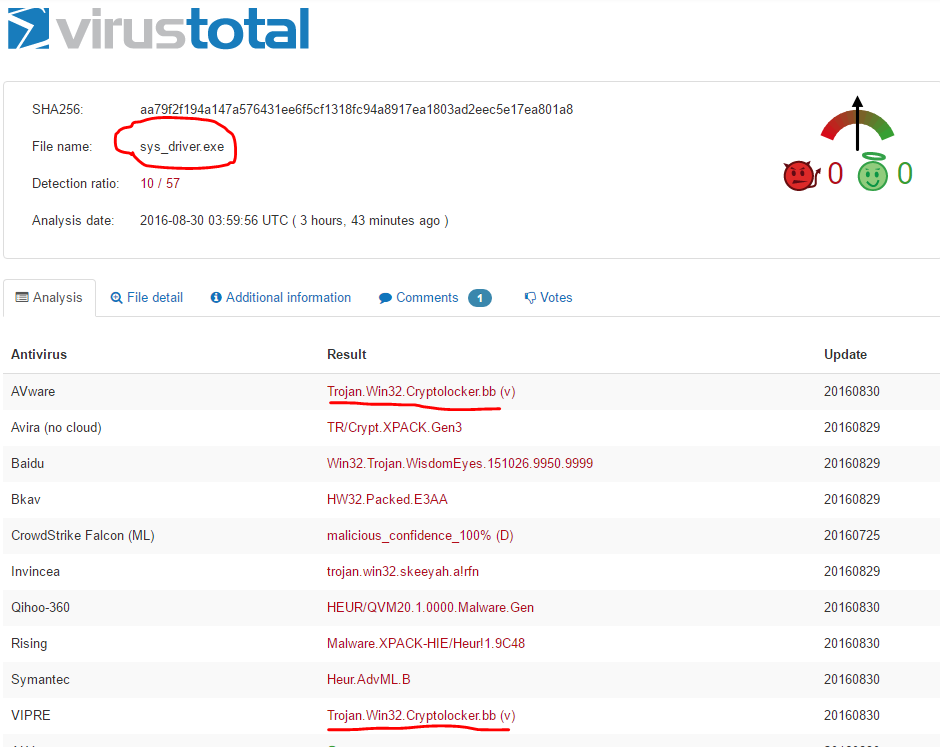Switch to the File detail tab

click(x=147, y=297)
